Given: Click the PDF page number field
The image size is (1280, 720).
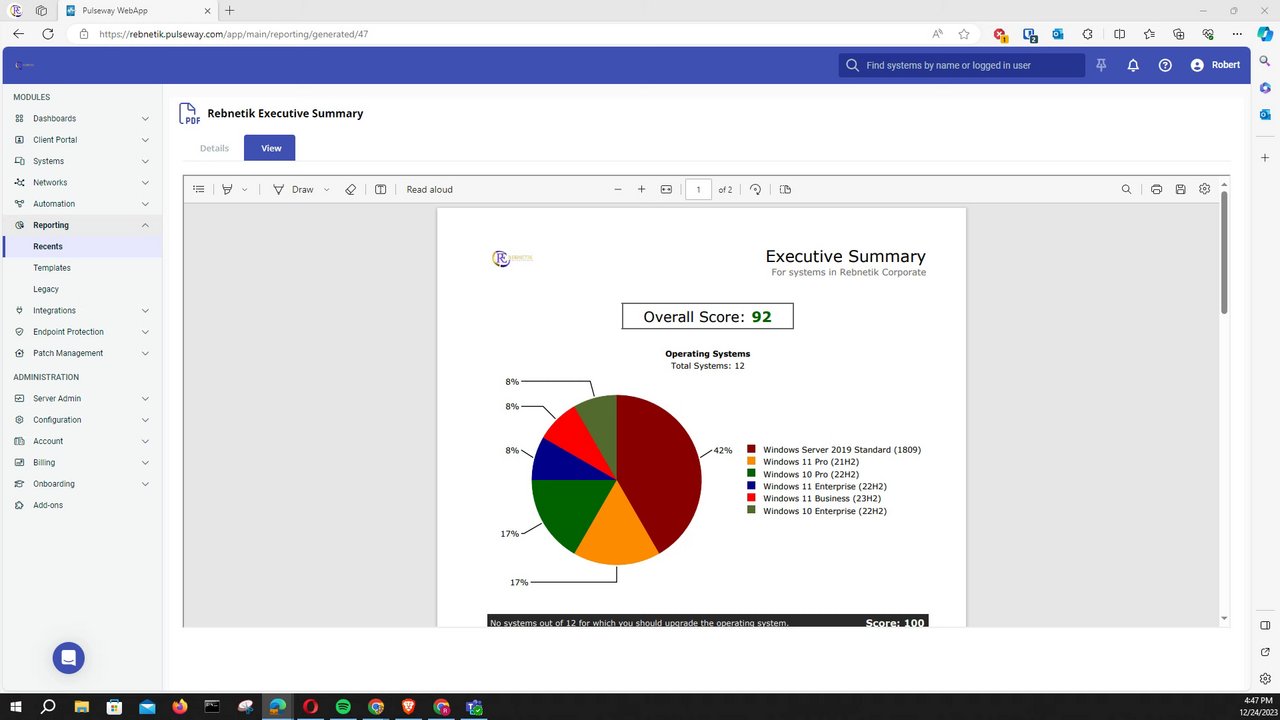Looking at the screenshot, I should coord(698,189).
